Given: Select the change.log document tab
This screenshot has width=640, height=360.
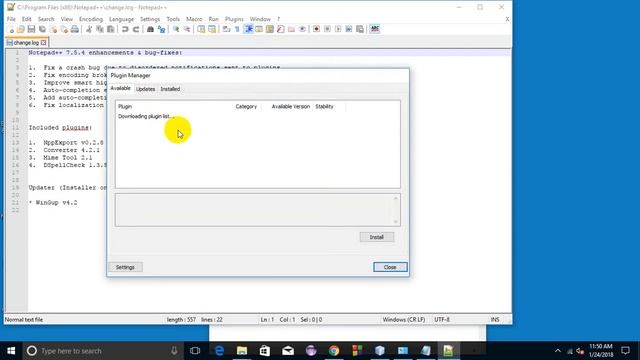Looking at the screenshot, I should (26, 42).
